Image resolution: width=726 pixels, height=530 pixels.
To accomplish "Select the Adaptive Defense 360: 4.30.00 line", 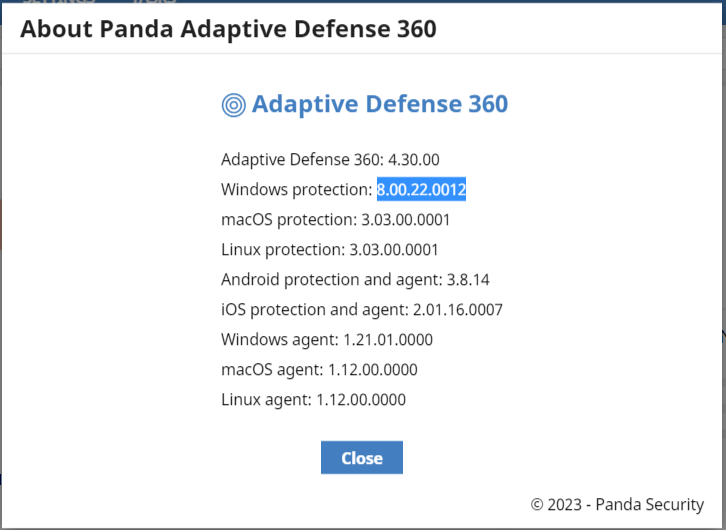I will click(330, 160).
